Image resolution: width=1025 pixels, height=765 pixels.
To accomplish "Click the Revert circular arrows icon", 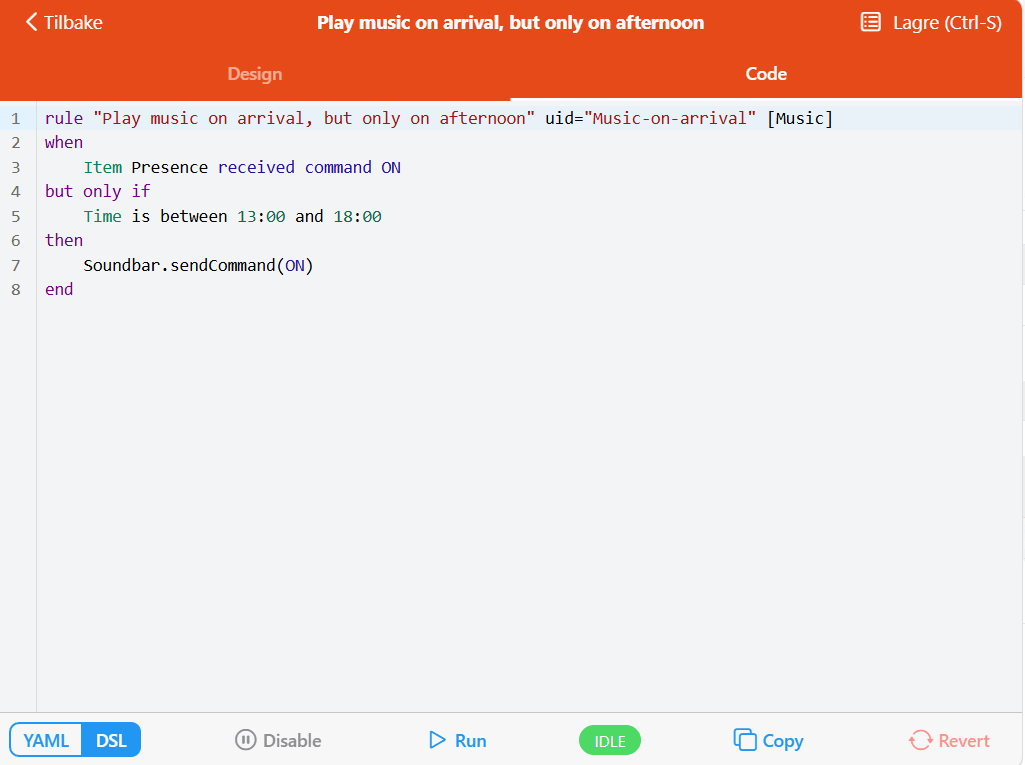I will (920, 740).
